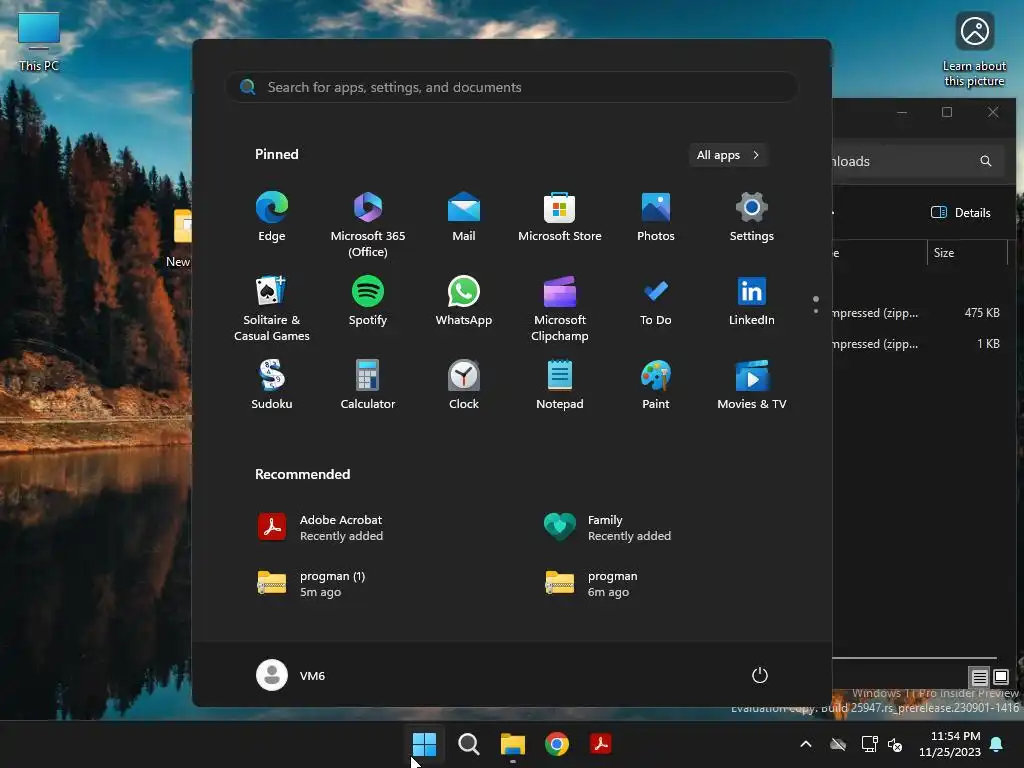Screen dimensions: 1024x768
Task: Click the muted volume tray icon
Action: point(895,744)
